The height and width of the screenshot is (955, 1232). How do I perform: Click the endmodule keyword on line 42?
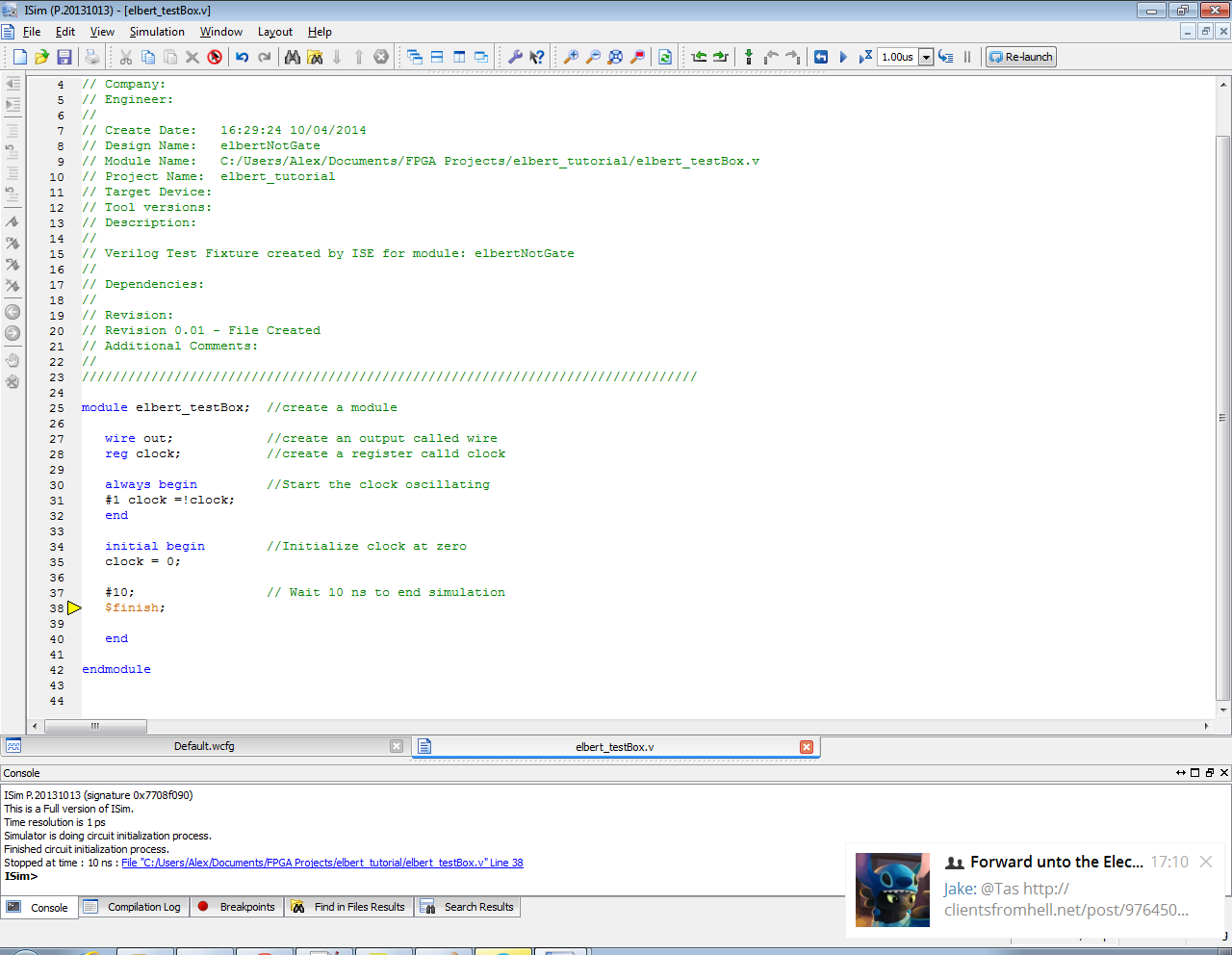point(116,669)
